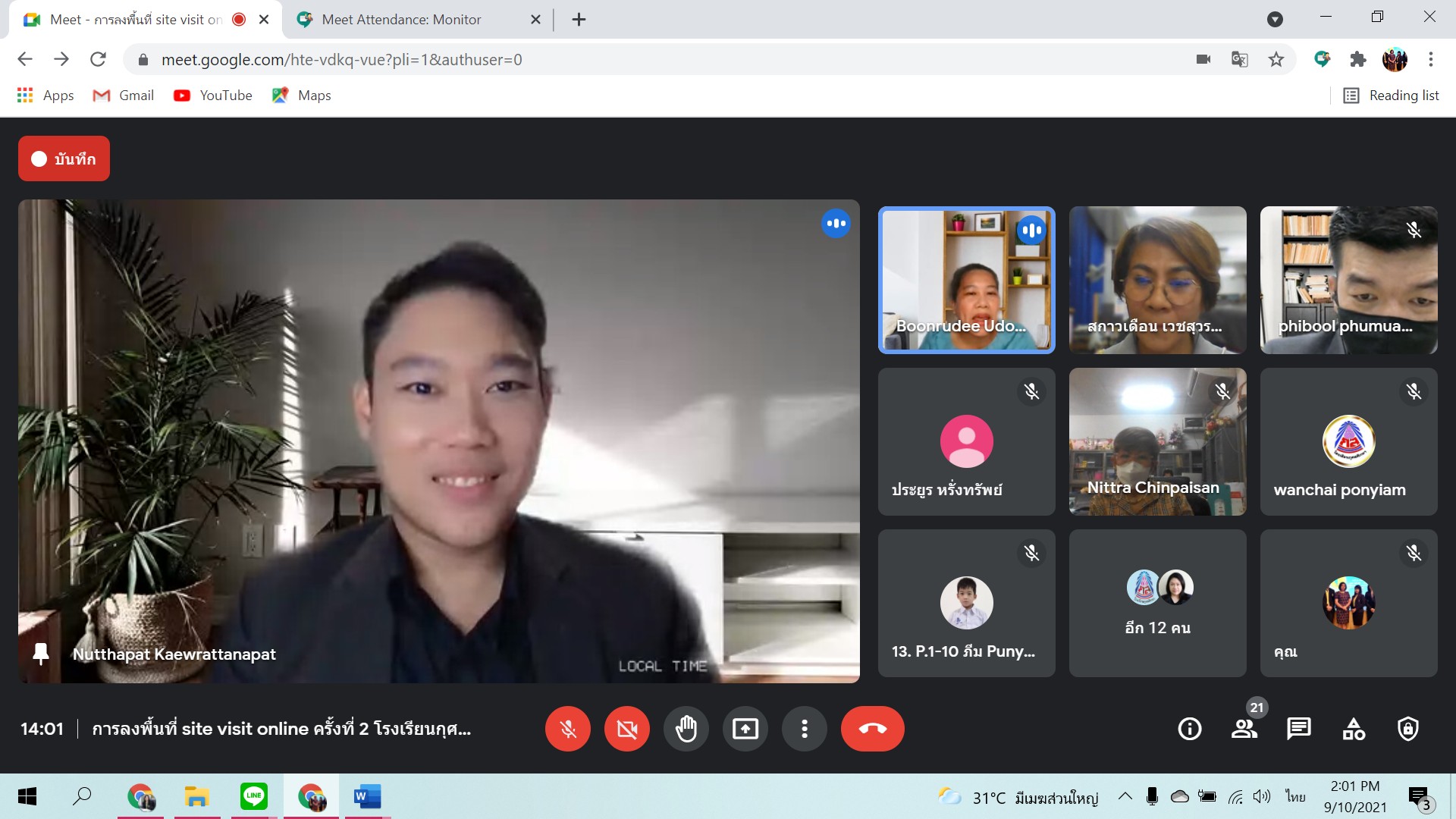Open the host controls shield icon
The image size is (1456, 819).
pyautogui.click(x=1408, y=729)
